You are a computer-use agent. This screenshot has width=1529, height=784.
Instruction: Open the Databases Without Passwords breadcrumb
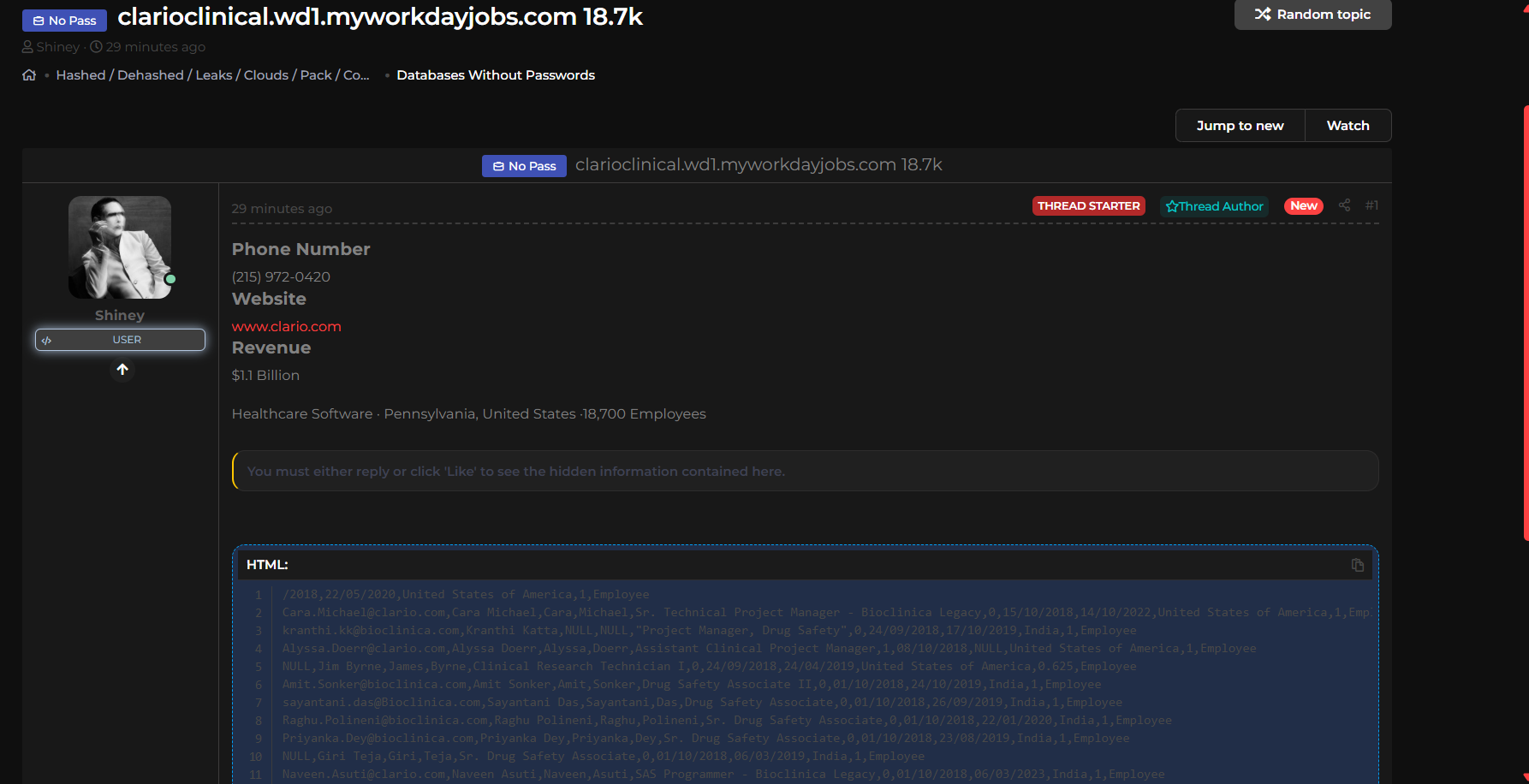coord(495,75)
